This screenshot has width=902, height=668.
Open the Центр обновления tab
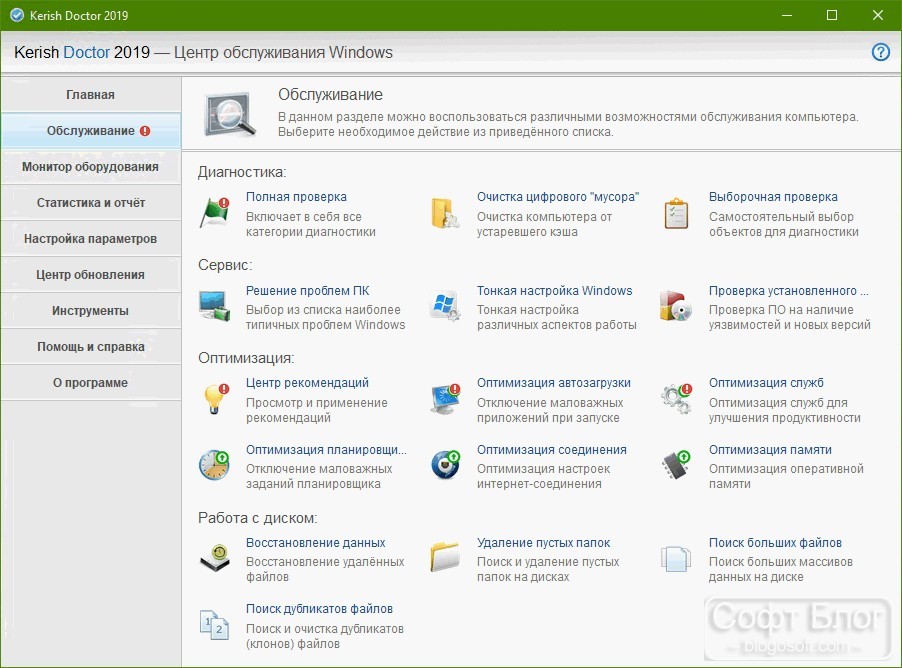point(90,274)
